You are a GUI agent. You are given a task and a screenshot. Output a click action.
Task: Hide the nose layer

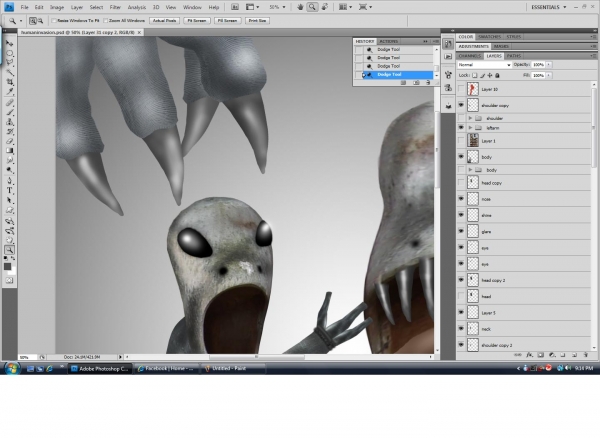pyautogui.click(x=461, y=199)
